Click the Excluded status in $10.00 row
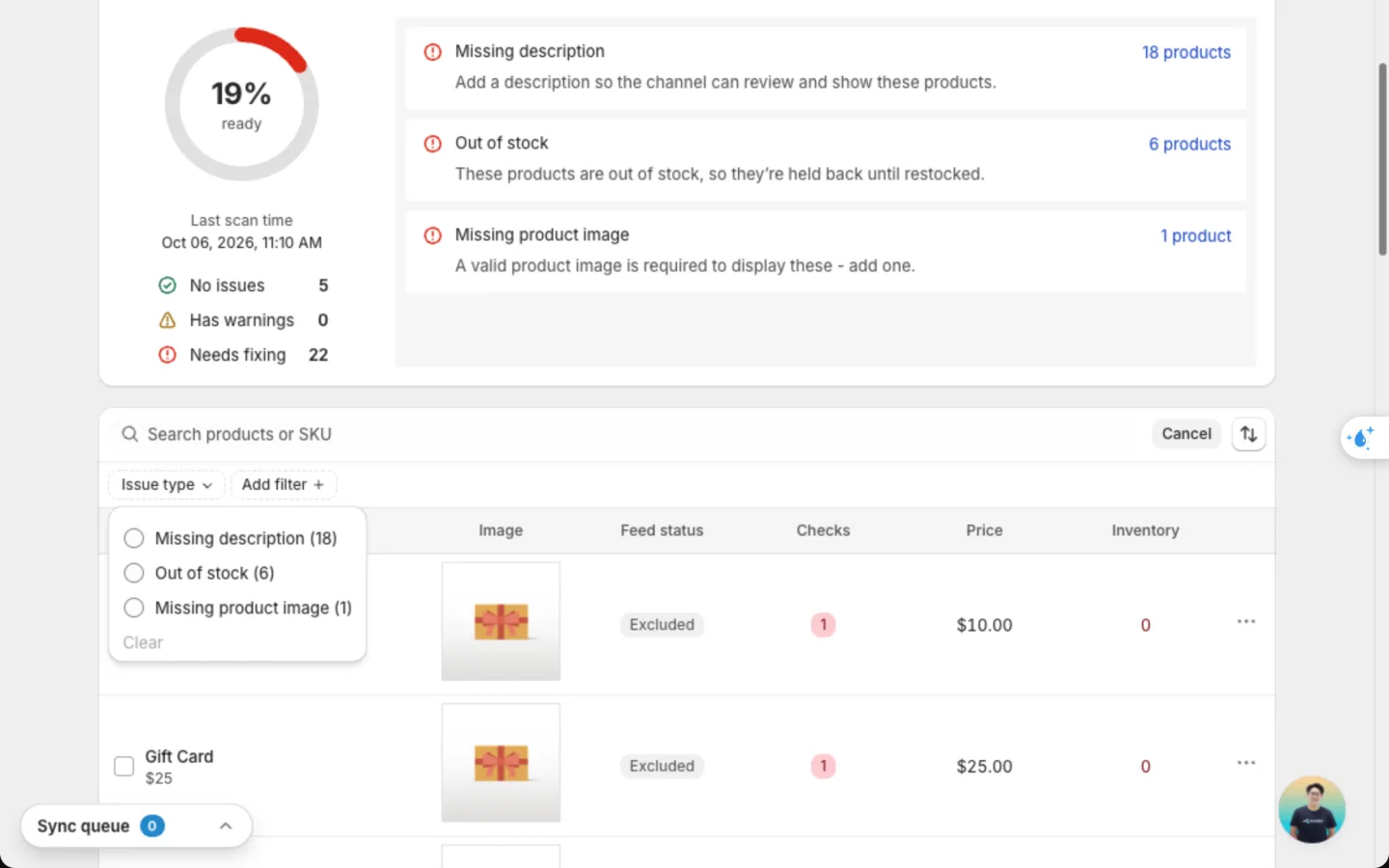This screenshot has width=1389, height=868. click(x=662, y=625)
